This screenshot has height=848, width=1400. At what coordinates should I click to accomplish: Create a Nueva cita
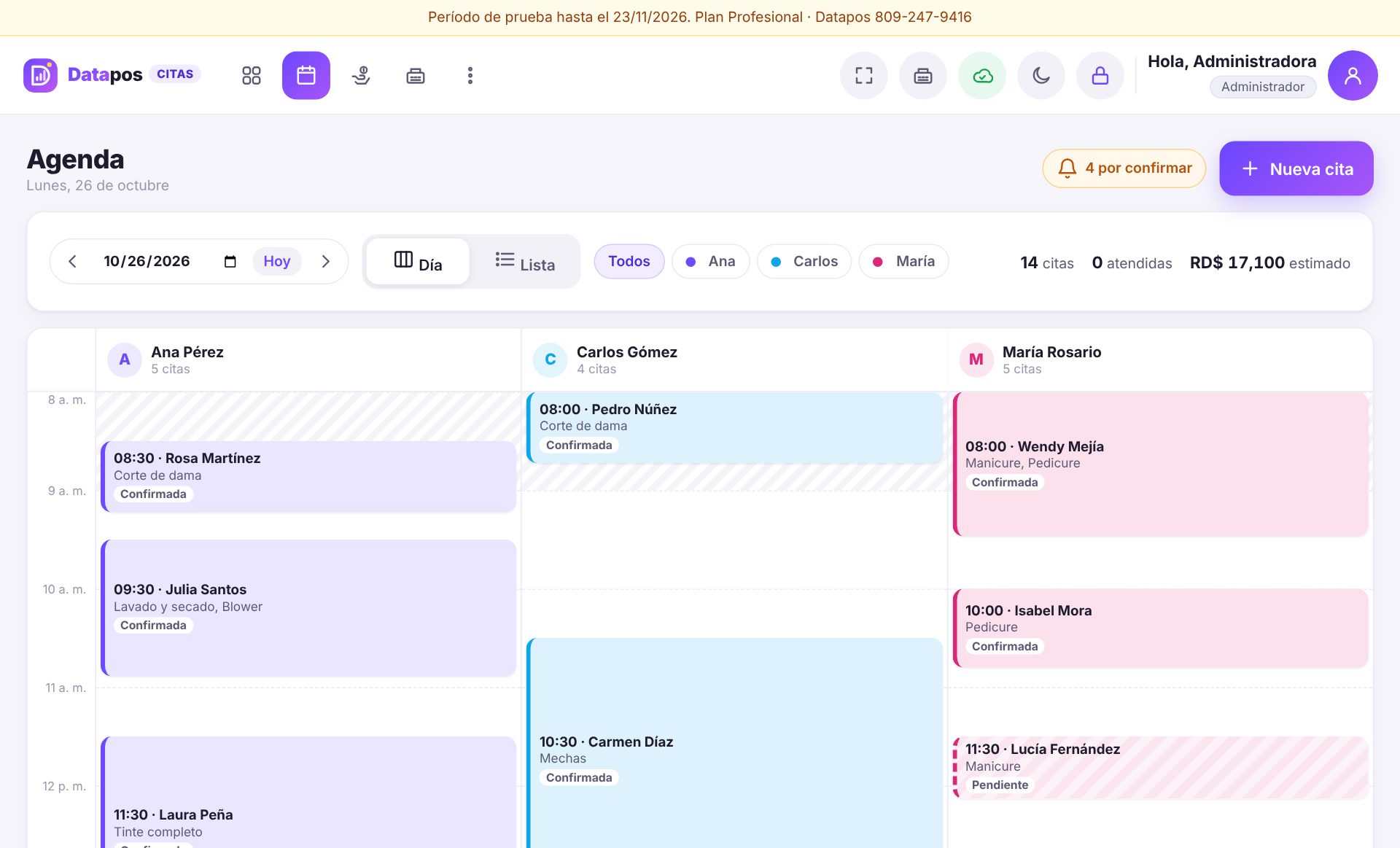point(1296,168)
